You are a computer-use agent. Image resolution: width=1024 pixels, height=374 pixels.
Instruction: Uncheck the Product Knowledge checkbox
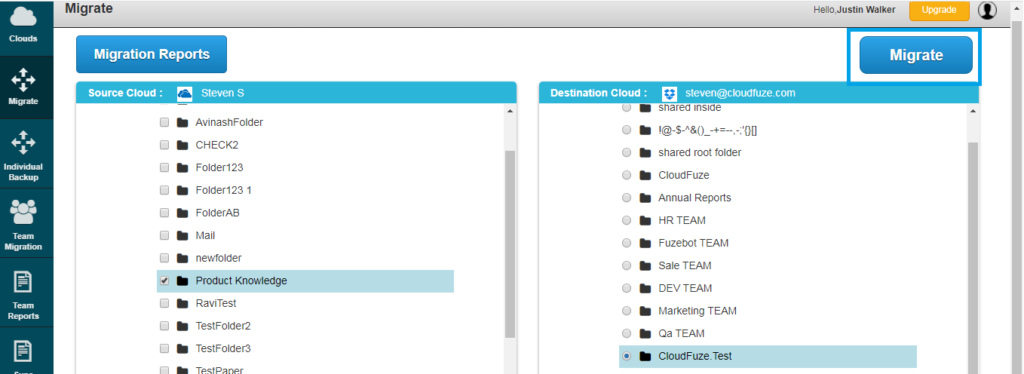click(165, 281)
